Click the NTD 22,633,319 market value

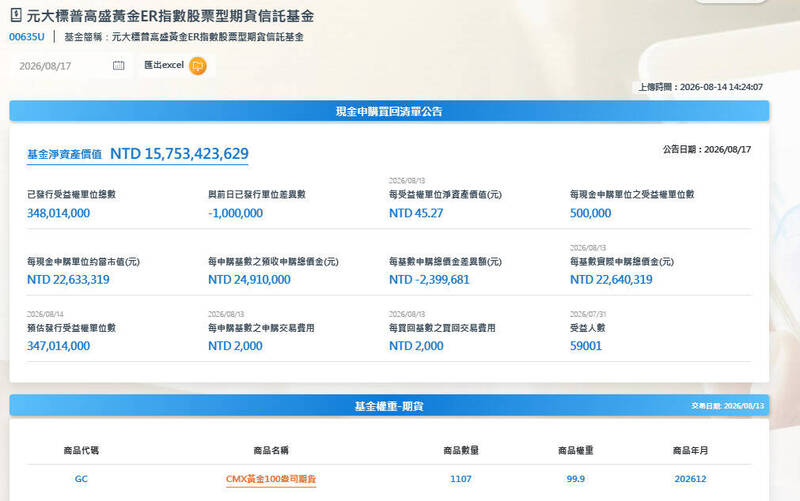pos(68,280)
